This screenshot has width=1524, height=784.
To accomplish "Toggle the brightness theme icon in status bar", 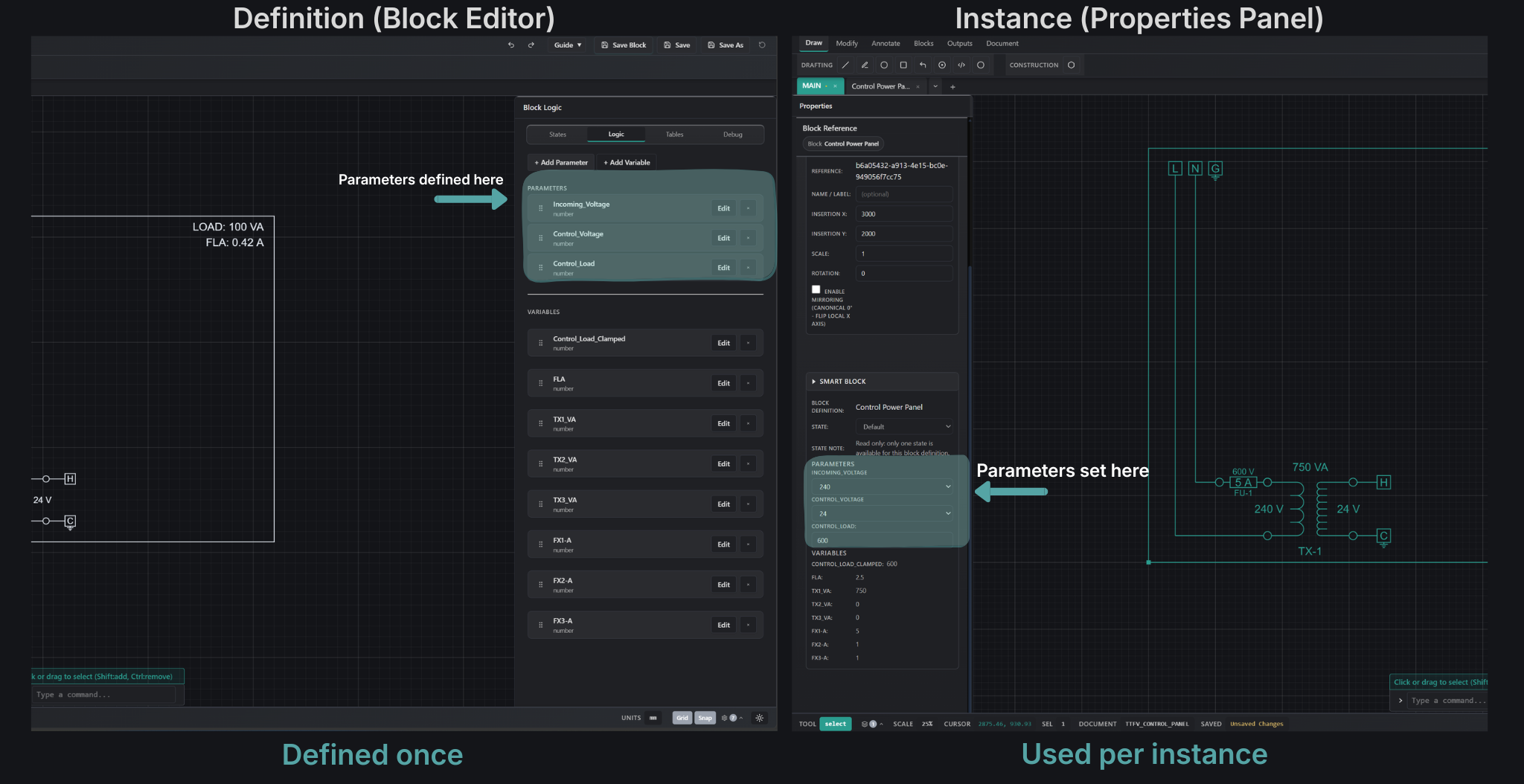I will pyautogui.click(x=760, y=719).
